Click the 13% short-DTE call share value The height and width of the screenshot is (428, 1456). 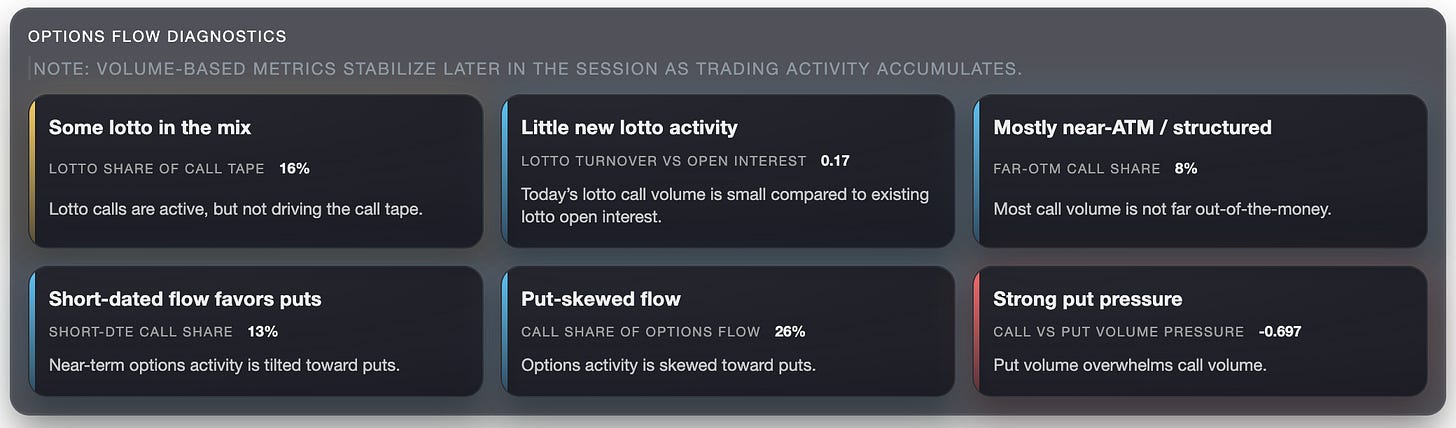(x=262, y=331)
